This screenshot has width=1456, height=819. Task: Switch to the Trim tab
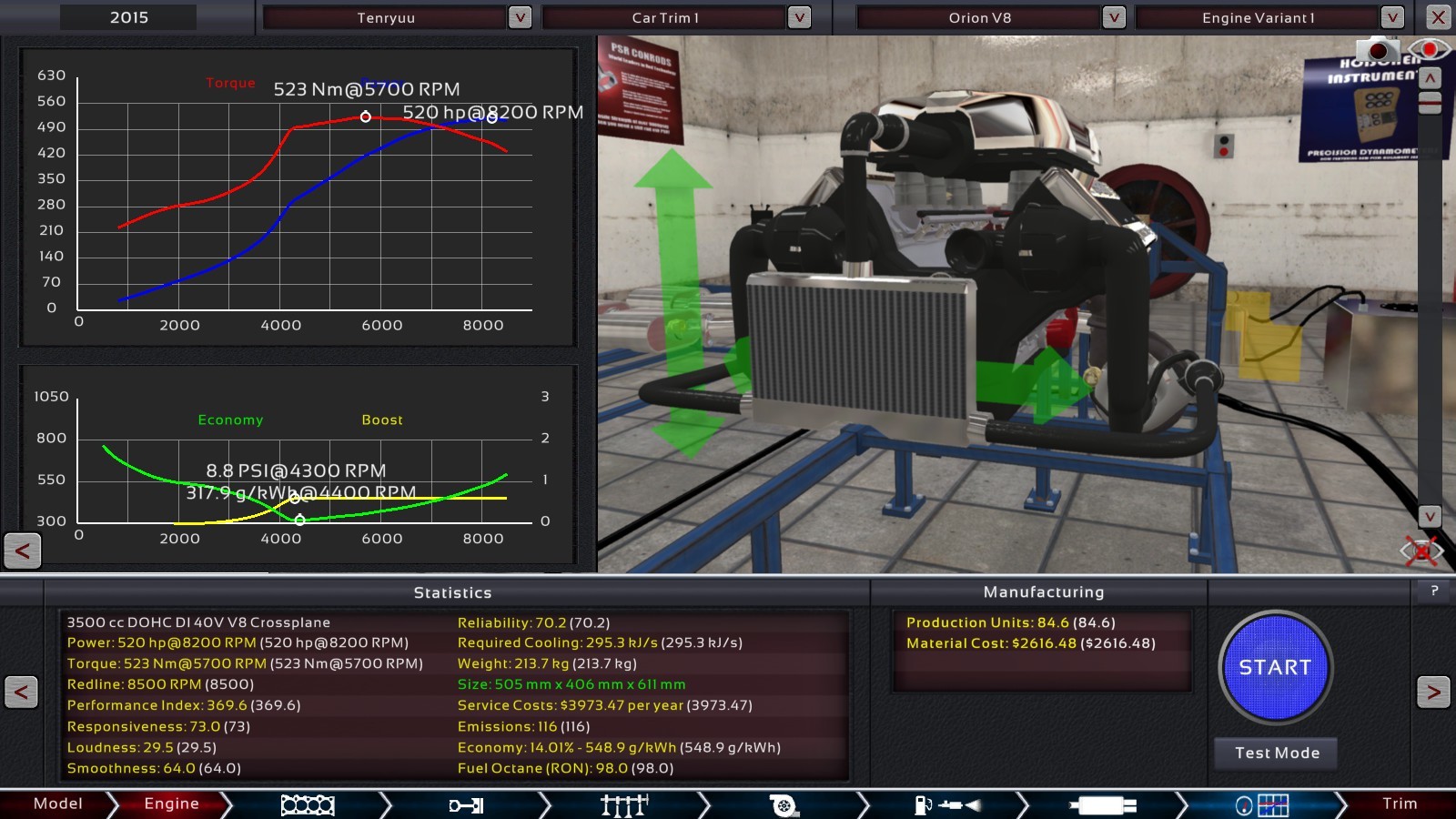coord(1399,804)
